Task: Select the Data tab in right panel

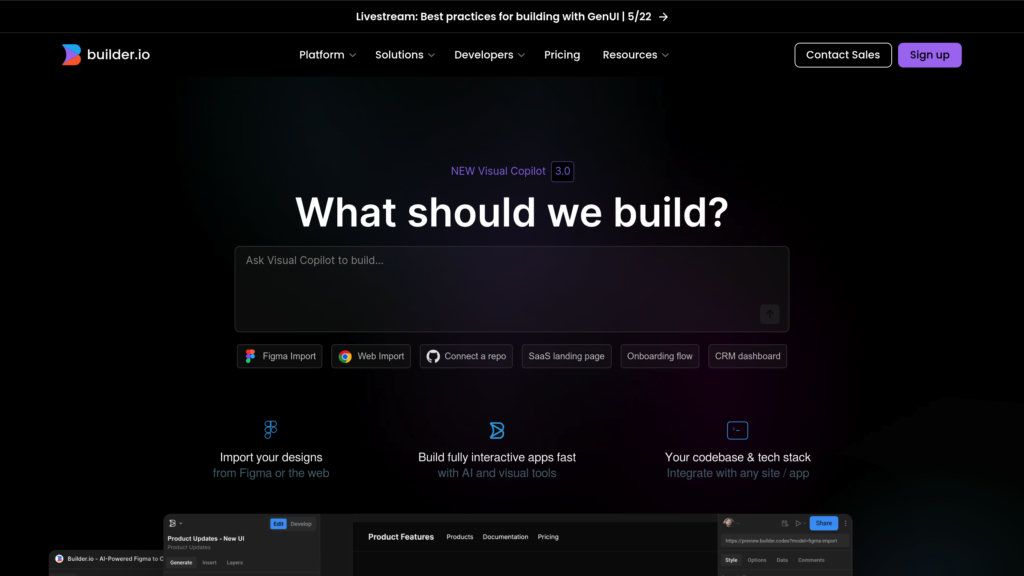Action: 782,560
